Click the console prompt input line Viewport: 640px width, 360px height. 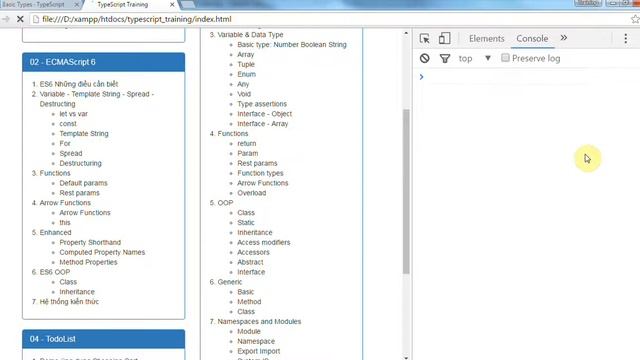tap(531, 77)
